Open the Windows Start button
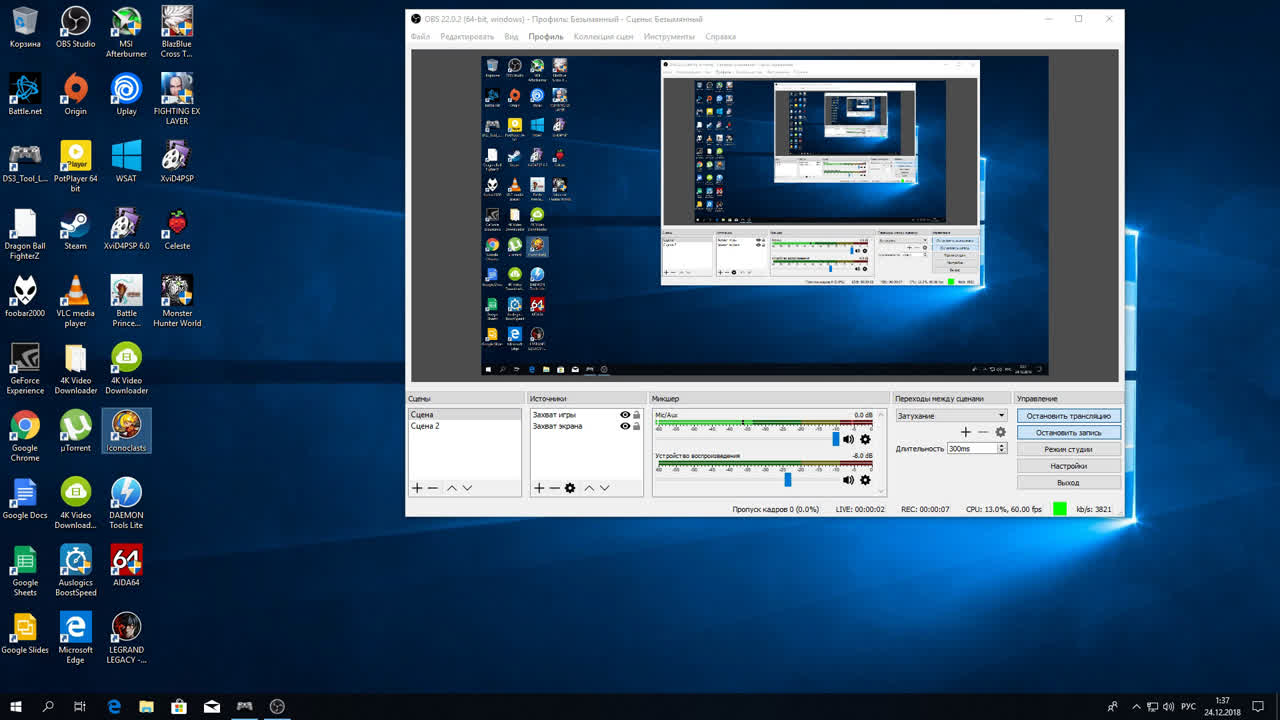Screen dimensions: 1280x720 (16, 706)
